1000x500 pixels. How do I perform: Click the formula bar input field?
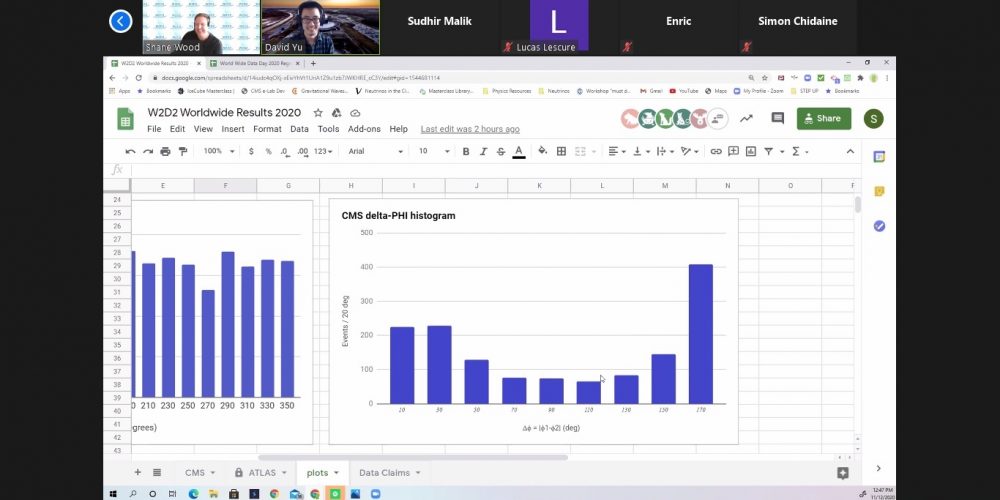480,169
